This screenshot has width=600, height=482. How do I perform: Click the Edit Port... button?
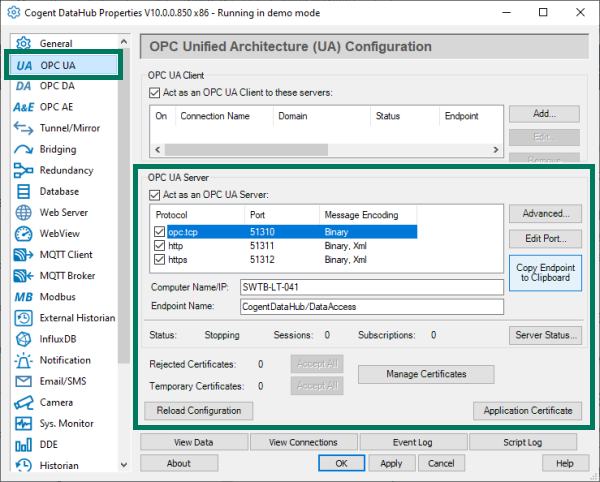pos(545,239)
